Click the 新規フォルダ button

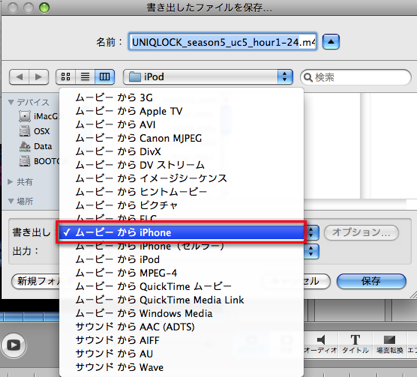click(x=36, y=281)
